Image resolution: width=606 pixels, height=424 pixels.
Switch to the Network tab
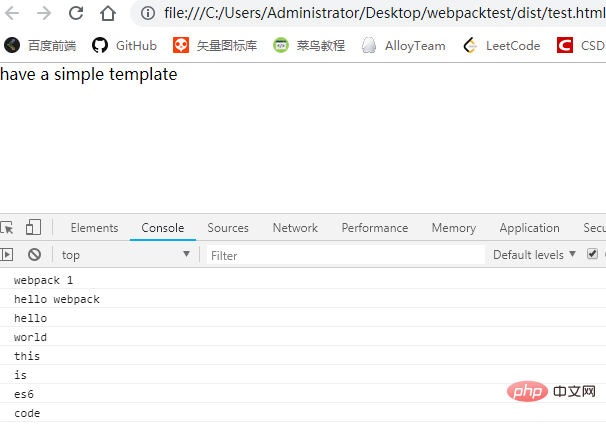295,228
